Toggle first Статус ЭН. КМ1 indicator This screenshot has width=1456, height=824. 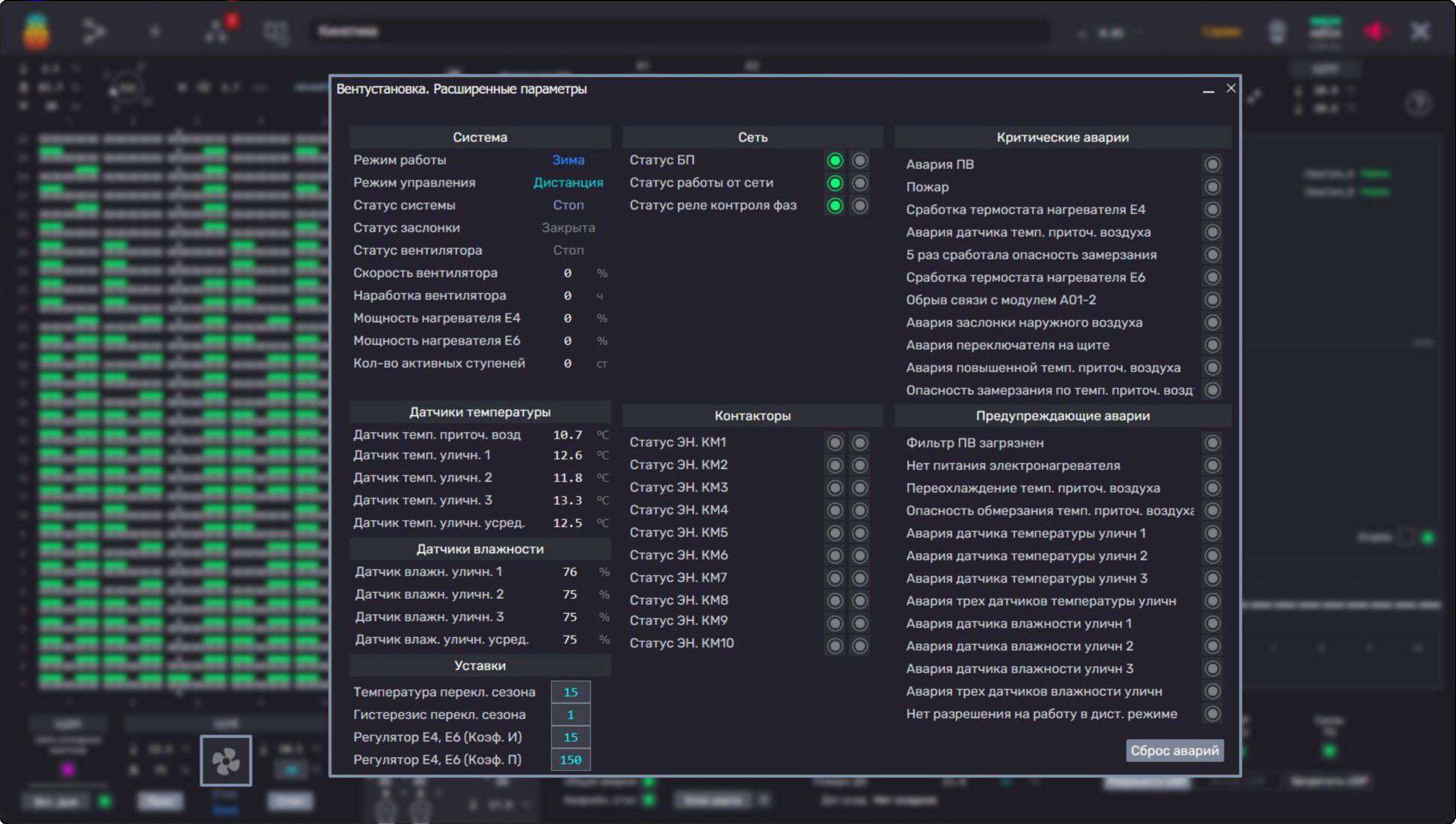coord(835,443)
